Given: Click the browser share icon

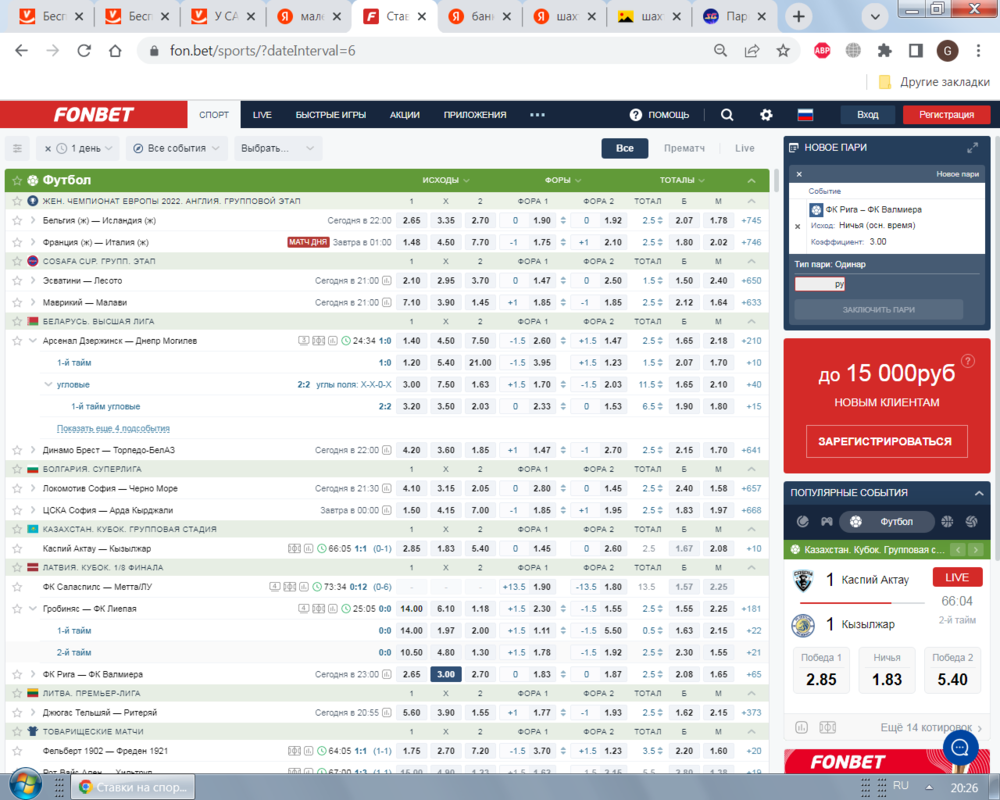Looking at the screenshot, I should click(x=752, y=51).
